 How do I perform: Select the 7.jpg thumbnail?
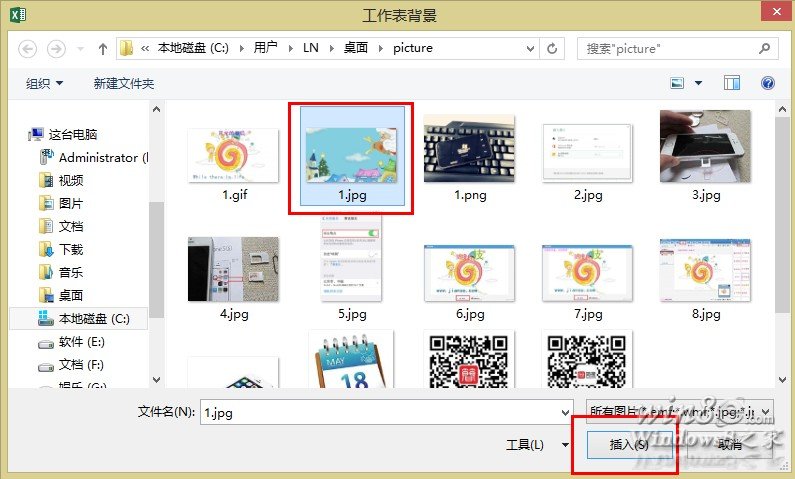[x=588, y=274]
